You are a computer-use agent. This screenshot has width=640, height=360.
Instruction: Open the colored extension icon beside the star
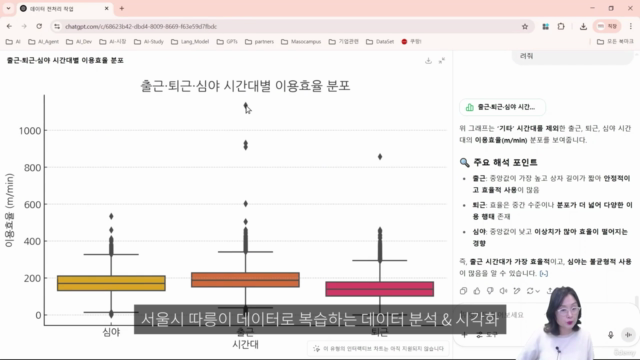(x=545, y=27)
